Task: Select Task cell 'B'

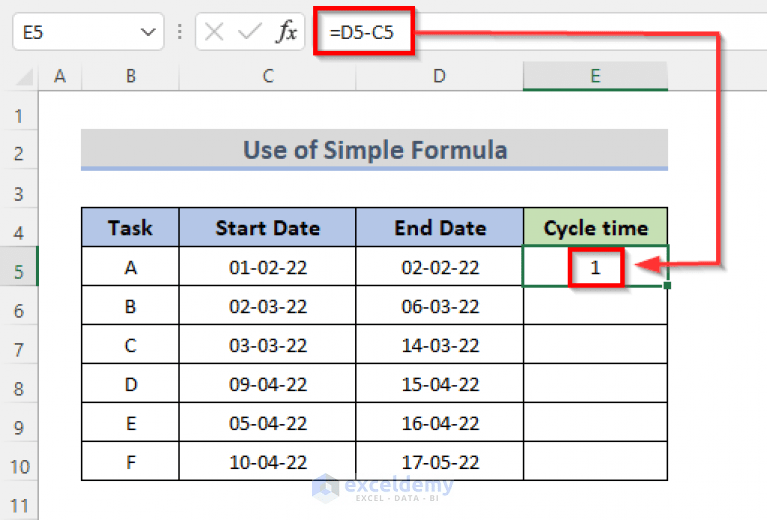Action: pyautogui.click(x=130, y=306)
